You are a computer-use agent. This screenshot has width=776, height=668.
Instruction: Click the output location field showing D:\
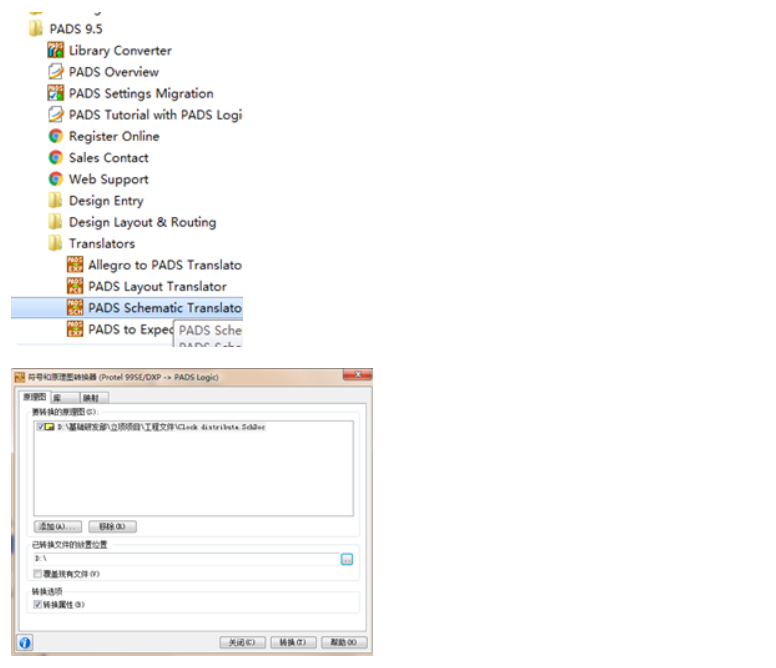(x=186, y=559)
